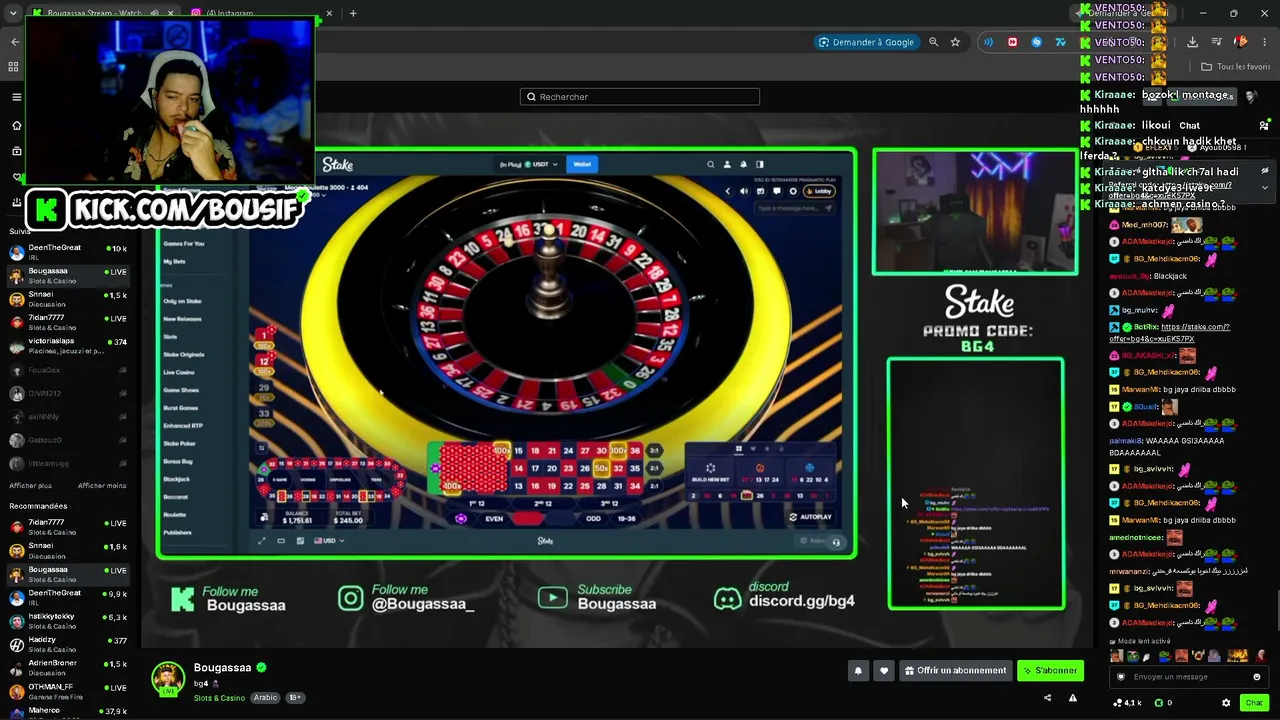Open victoriaslaps channel in the sidebar
This screenshot has height=720, width=1280.
tap(67, 346)
